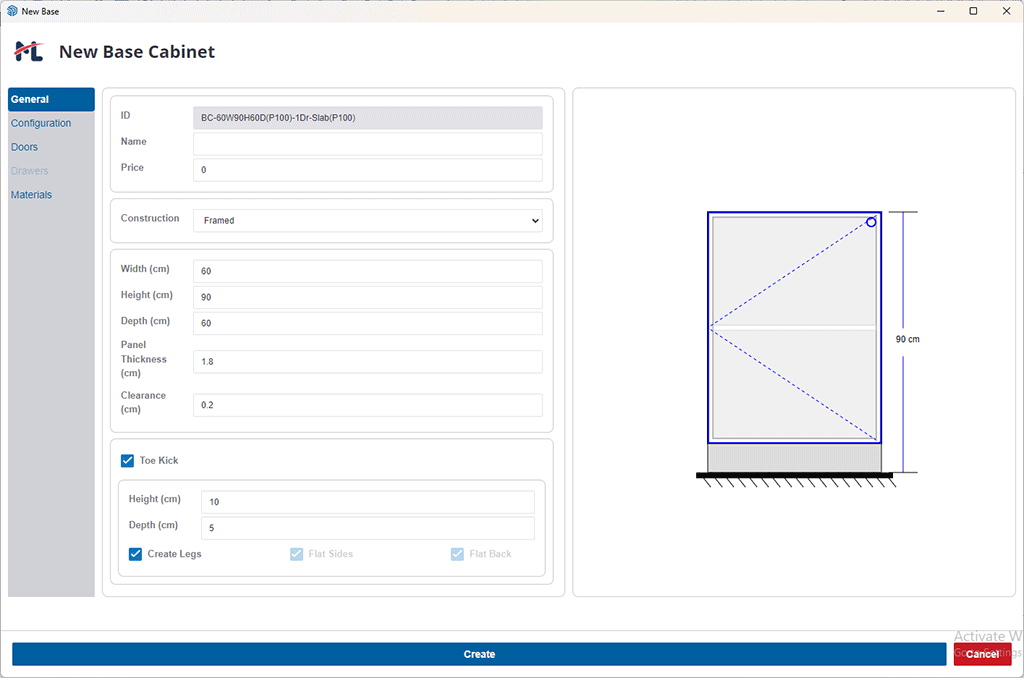Toggle the Flat Sides checkbox
1024x678 pixels.
click(296, 554)
